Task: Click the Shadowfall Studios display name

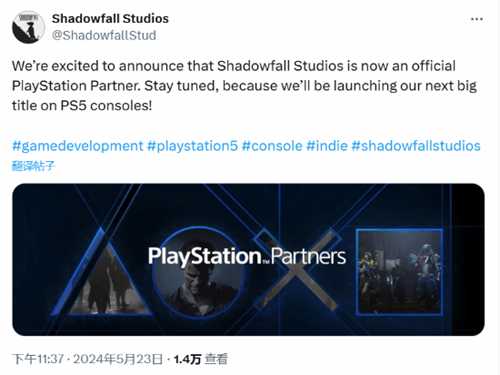Action: tap(110, 18)
